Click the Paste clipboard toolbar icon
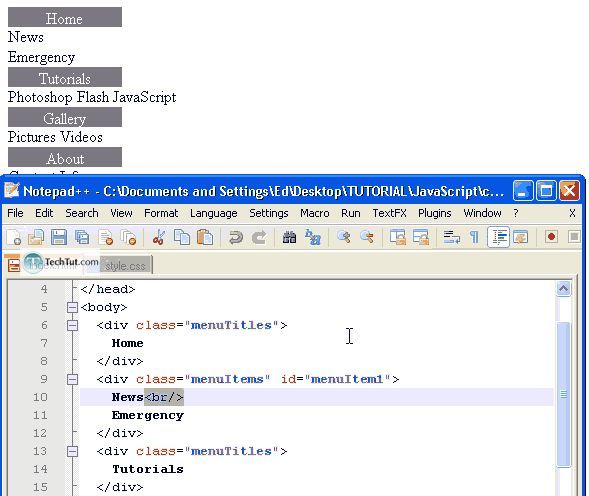The image size is (589, 496). [x=205, y=237]
